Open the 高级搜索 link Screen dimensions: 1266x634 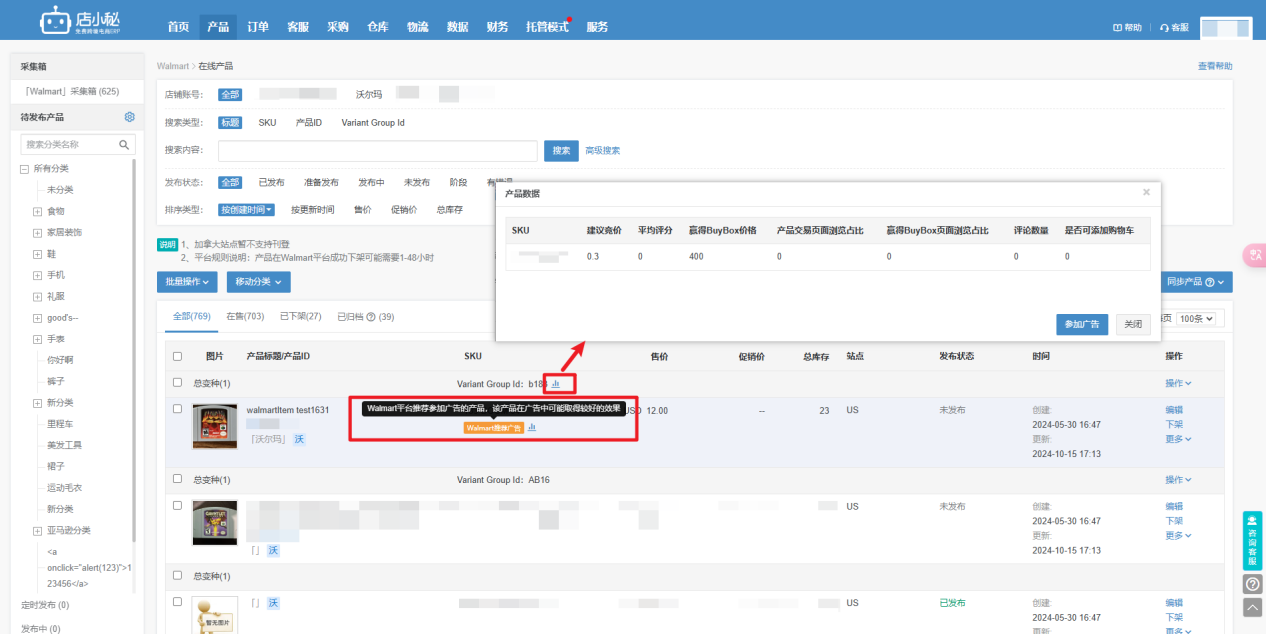pos(602,151)
